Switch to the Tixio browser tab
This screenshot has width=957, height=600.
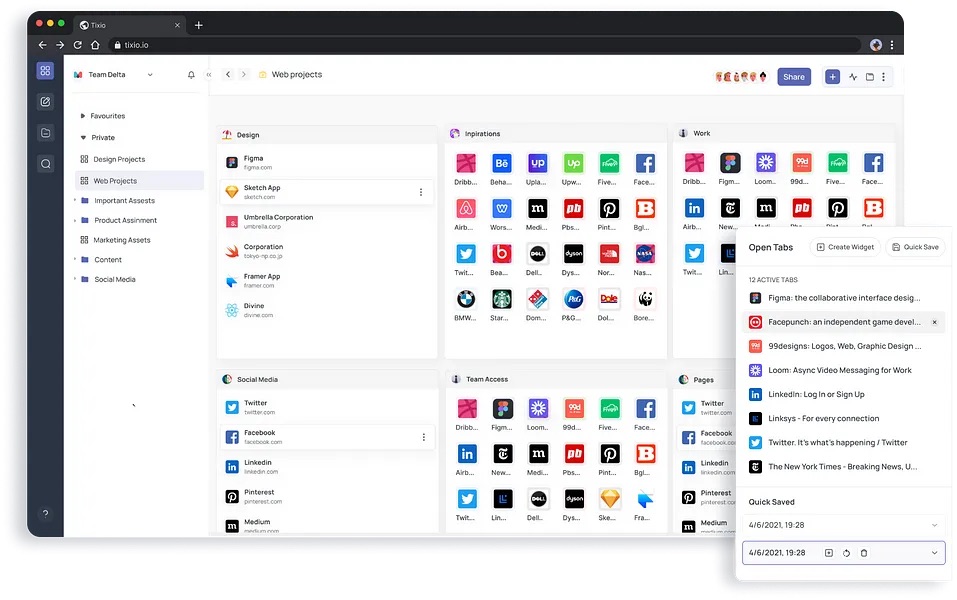131,25
